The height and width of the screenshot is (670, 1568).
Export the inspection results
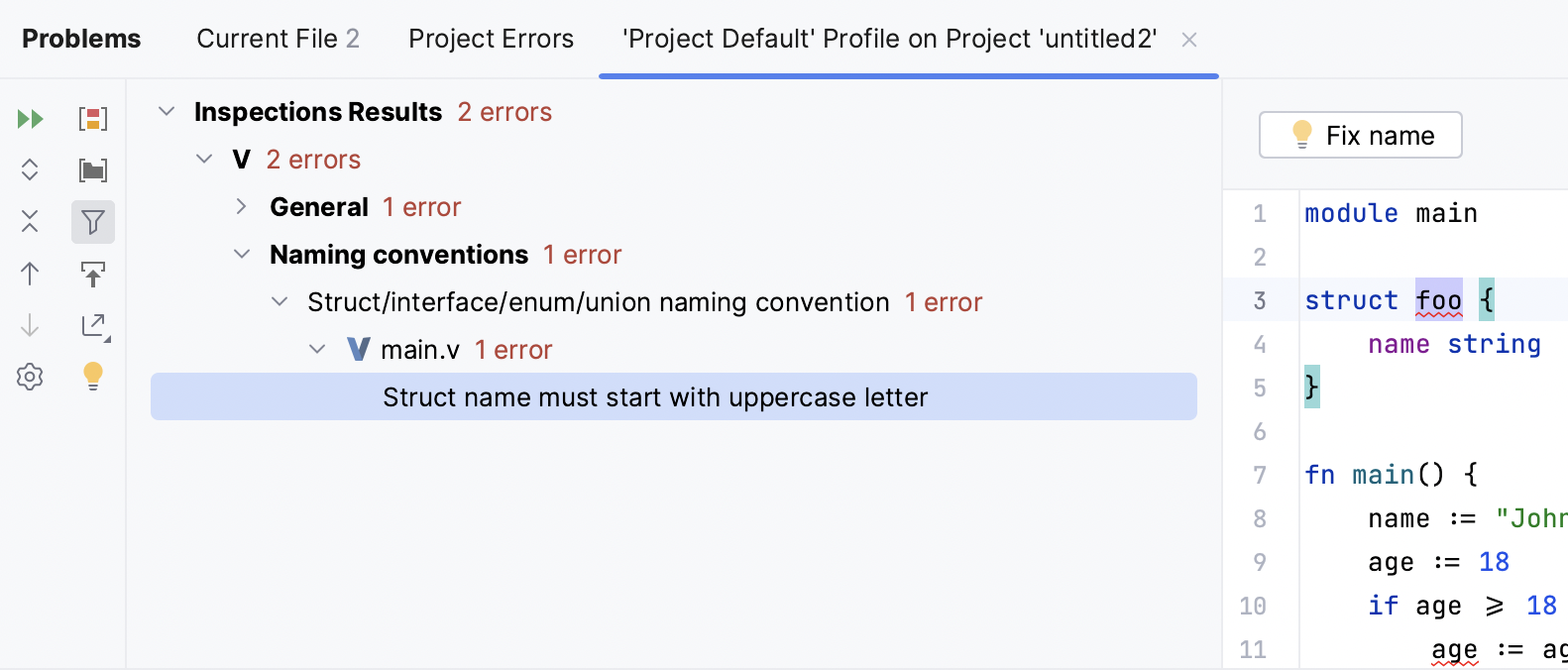point(93,325)
